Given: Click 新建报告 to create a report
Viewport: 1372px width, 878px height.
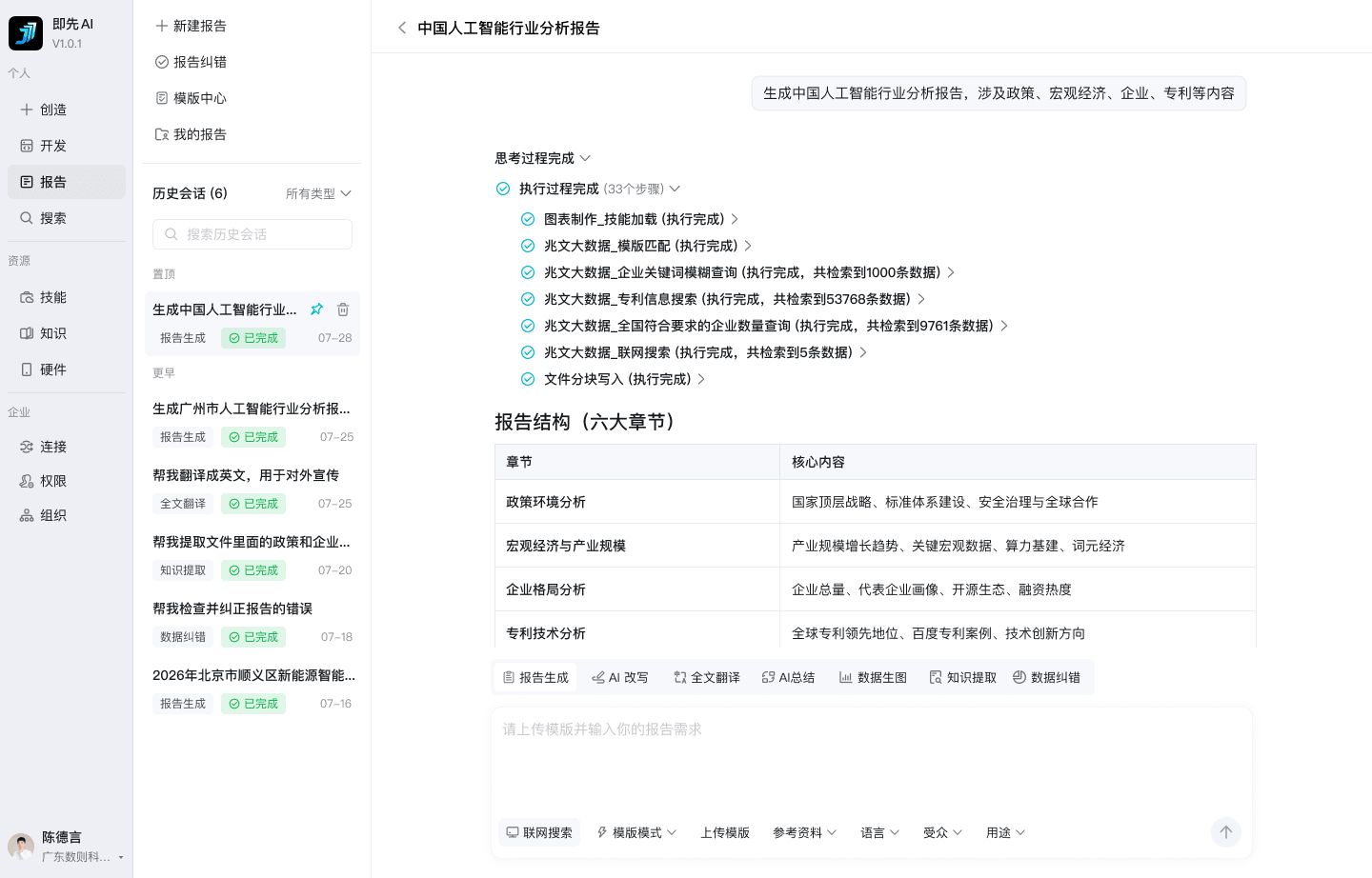Looking at the screenshot, I should [x=191, y=26].
